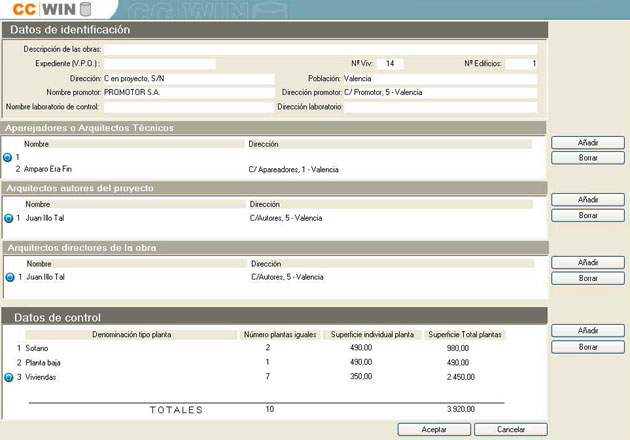The width and height of the screenshot is (630, 440).
Task: Confirm the form with Aceptar
Action: click(434, 429)
